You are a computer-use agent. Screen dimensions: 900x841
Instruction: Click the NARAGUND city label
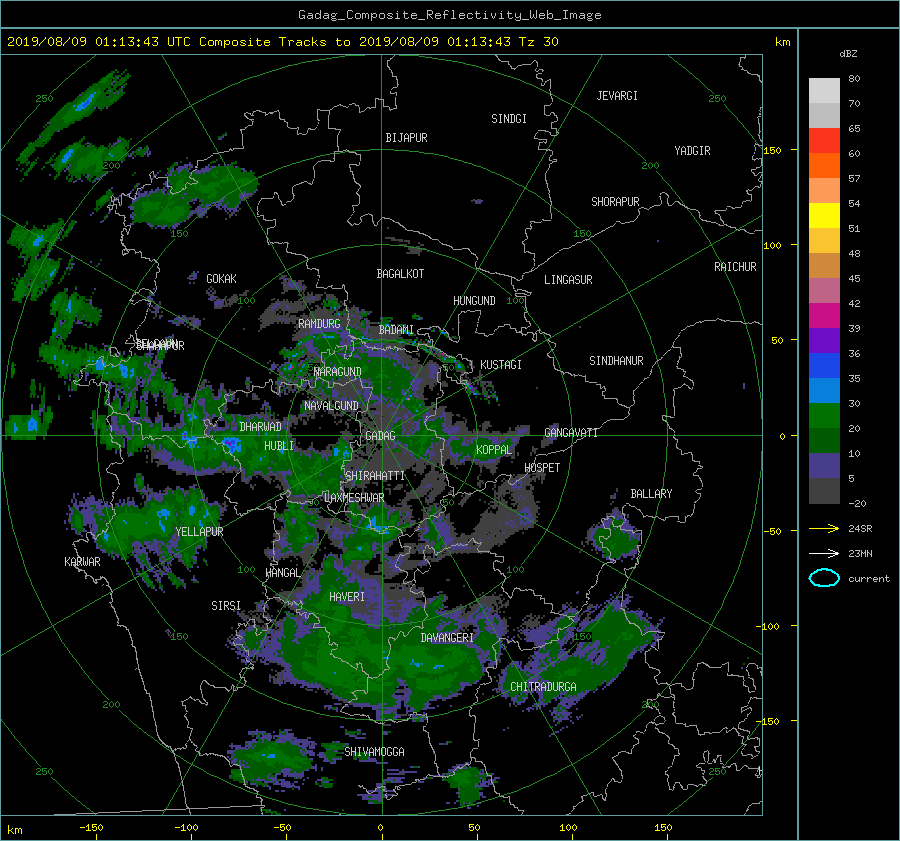pyautogui.click(x=338, y=372)
